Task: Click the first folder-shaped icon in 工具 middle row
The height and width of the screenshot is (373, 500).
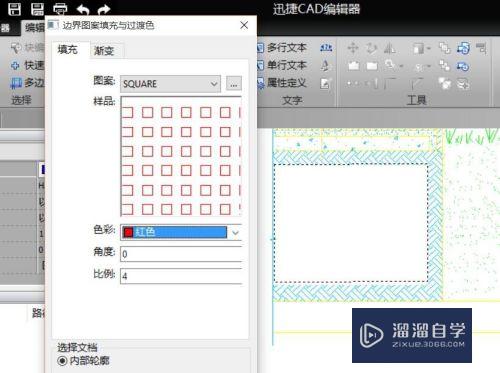Action: point(354,66)
